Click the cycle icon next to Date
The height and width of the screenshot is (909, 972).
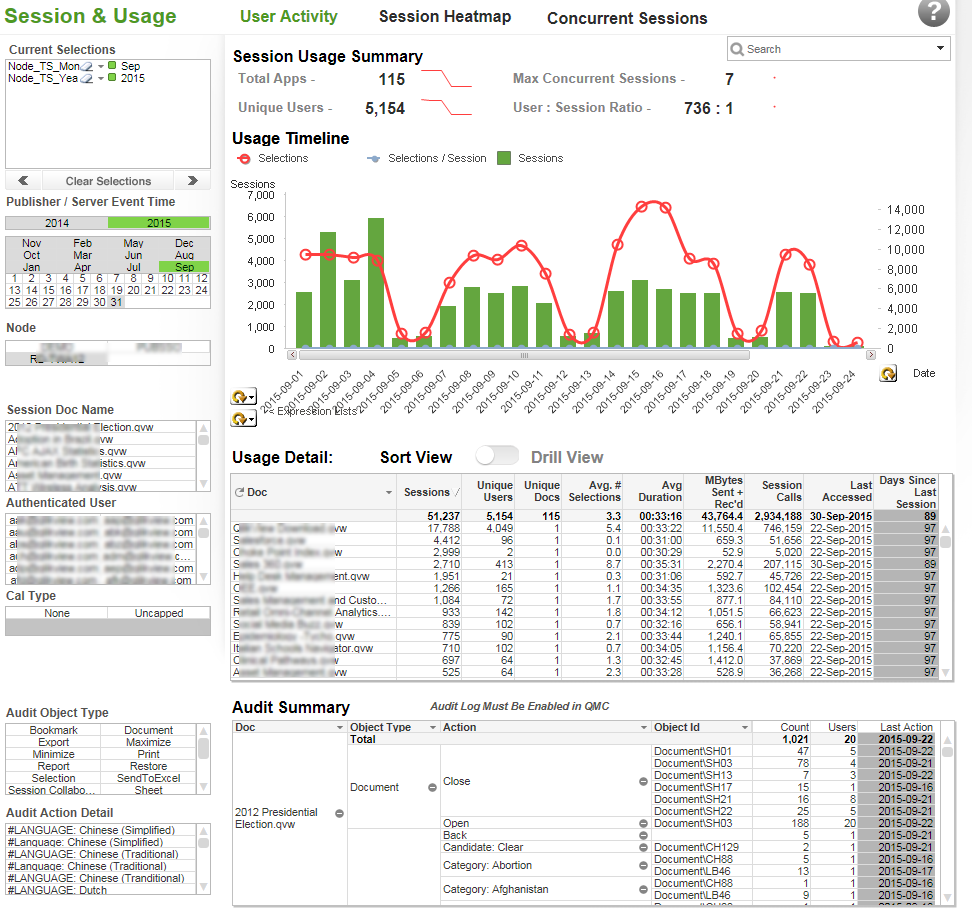pos(888,373)
